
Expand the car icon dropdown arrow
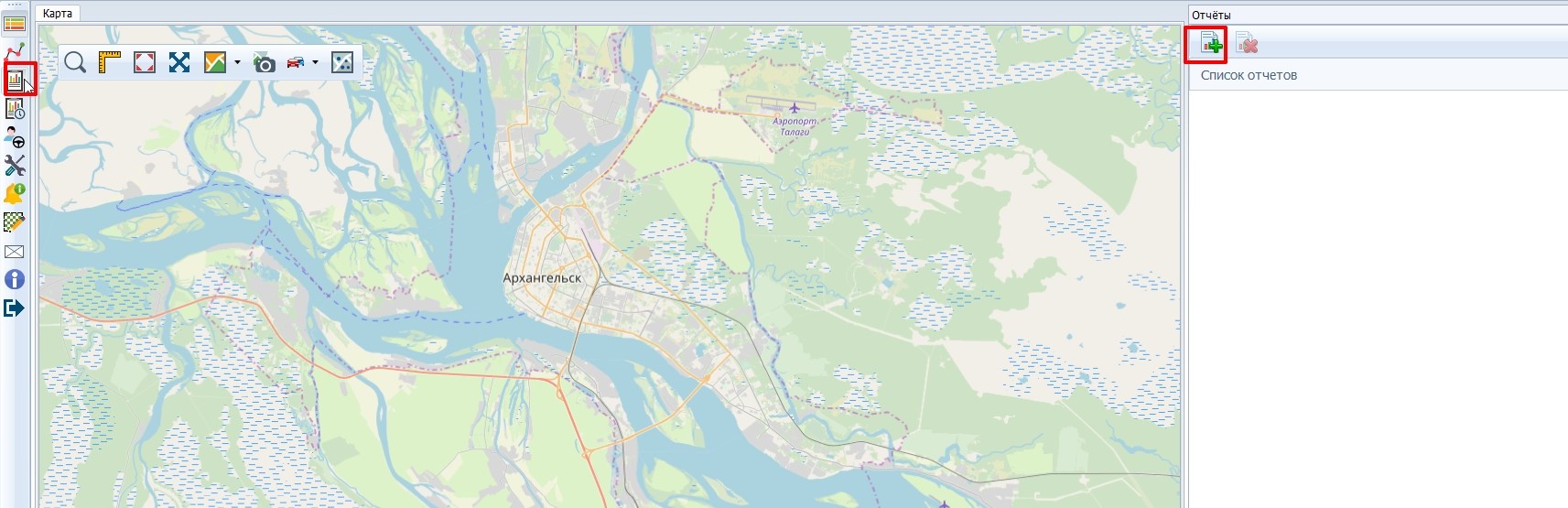click(x=315, y=62)
